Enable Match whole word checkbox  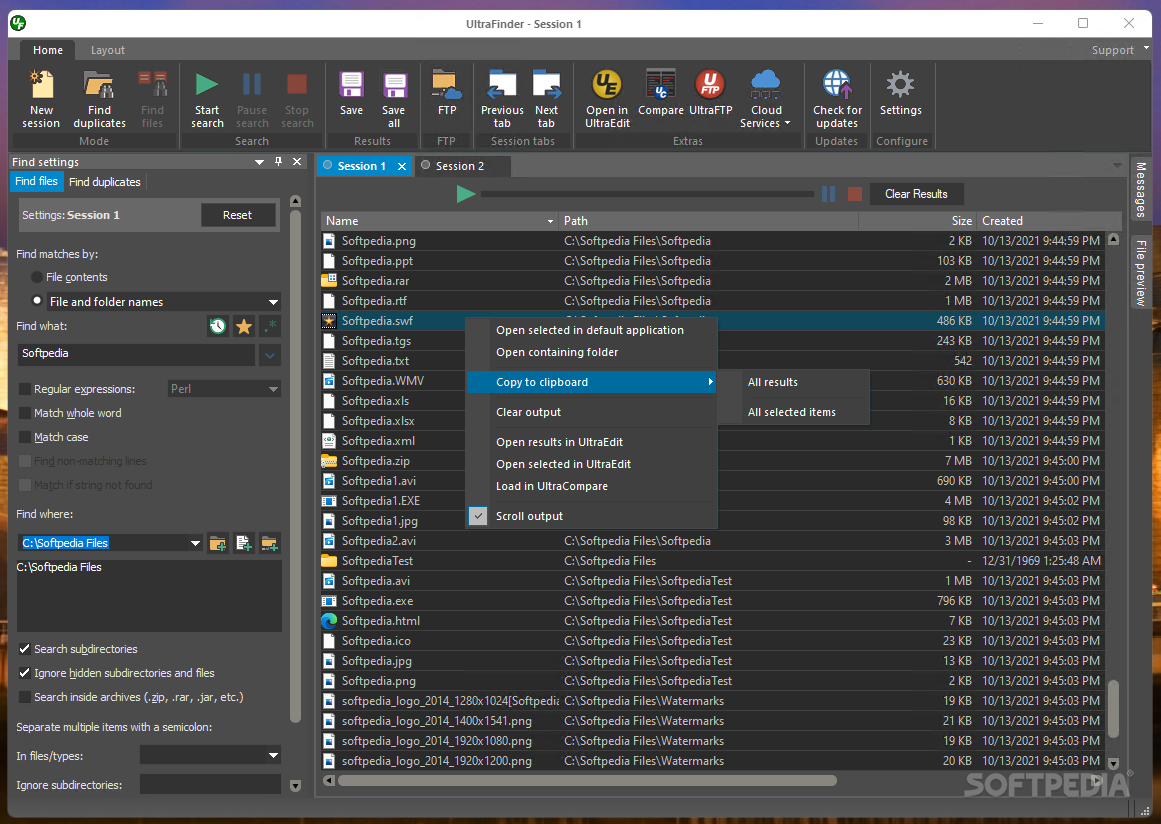(25, 413)
